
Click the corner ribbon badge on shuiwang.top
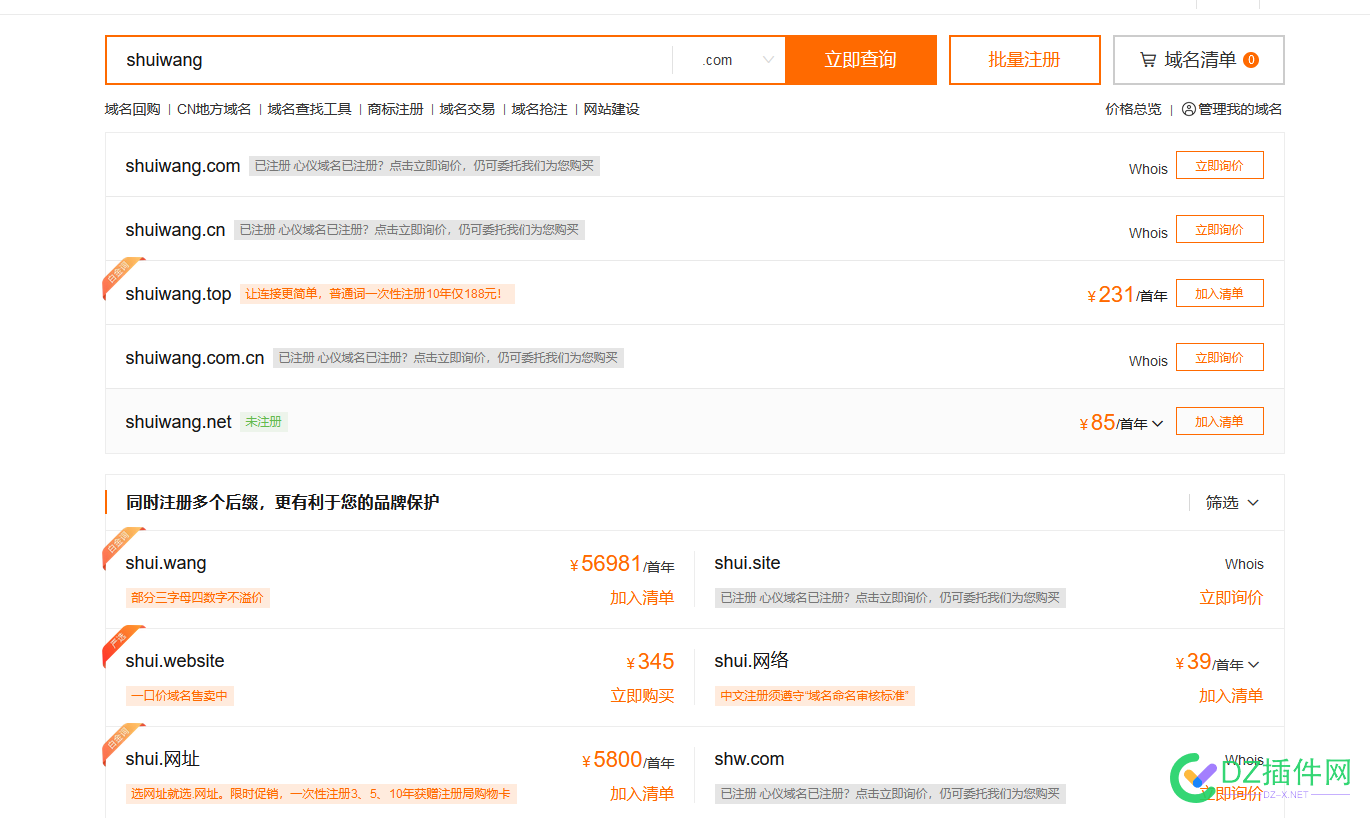coord(122,277)
